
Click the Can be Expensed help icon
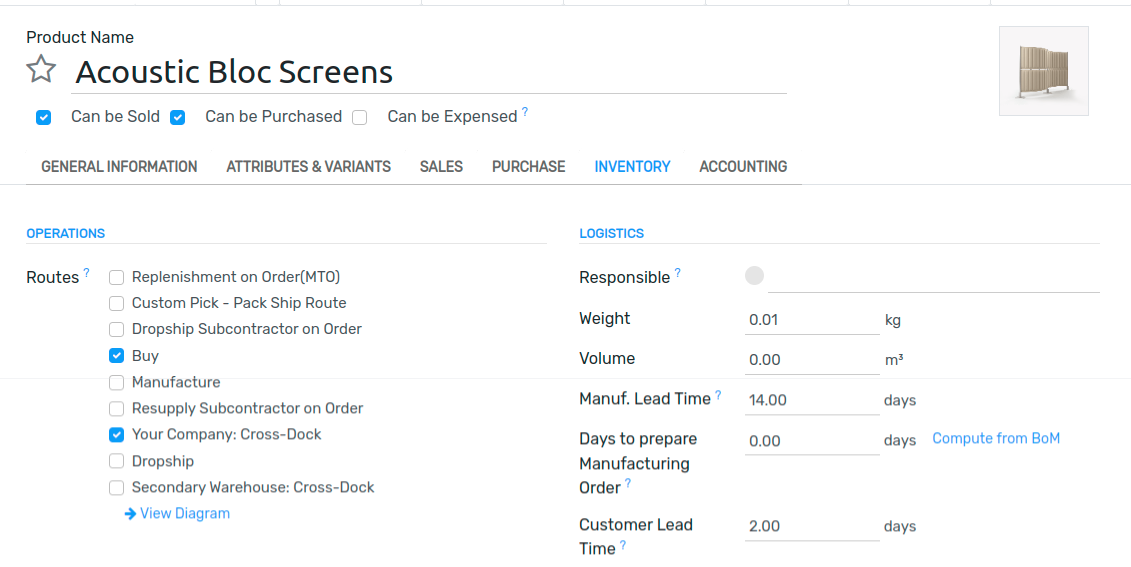click(525, 112)
